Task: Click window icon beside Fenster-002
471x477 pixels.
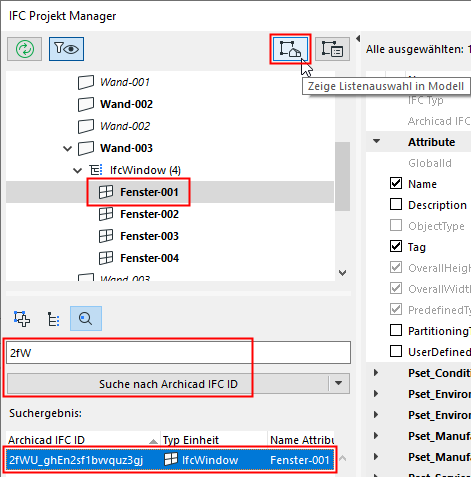Action: click(106, 214)
